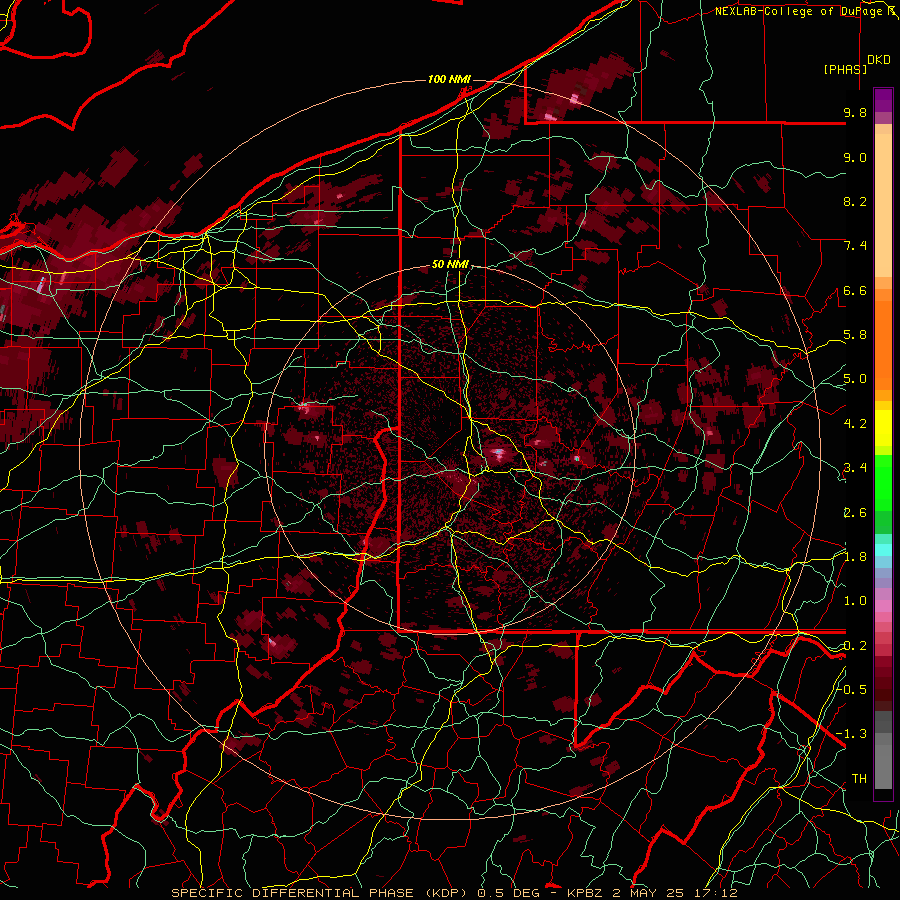Select the 3.4 value on the scale
Viewport: 900px width, 900px height.
click(855, 468)
